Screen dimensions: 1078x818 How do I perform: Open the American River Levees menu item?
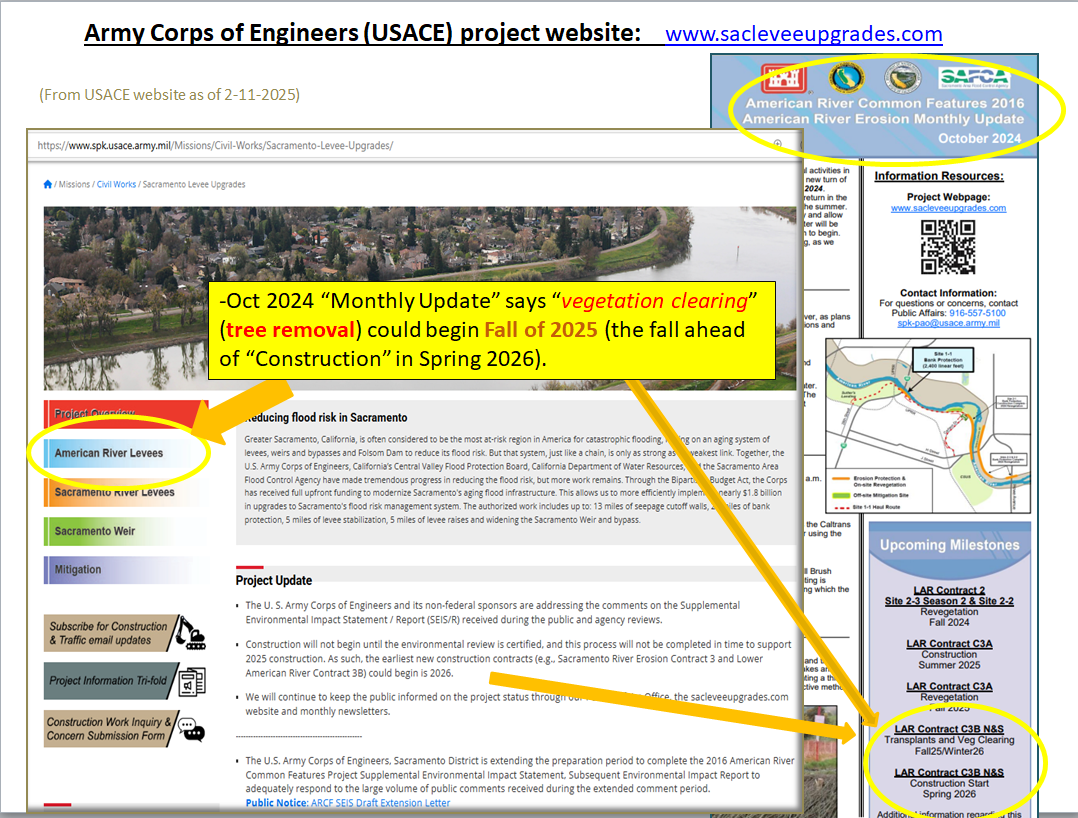coord(126,453)
